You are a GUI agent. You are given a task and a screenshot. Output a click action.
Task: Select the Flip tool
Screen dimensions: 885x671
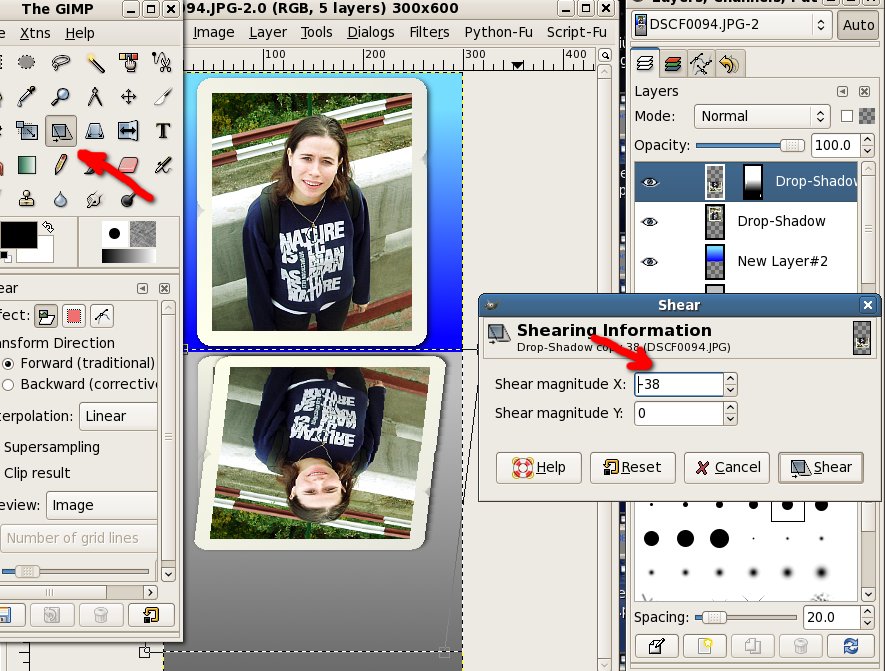click(x=129, y=131)
